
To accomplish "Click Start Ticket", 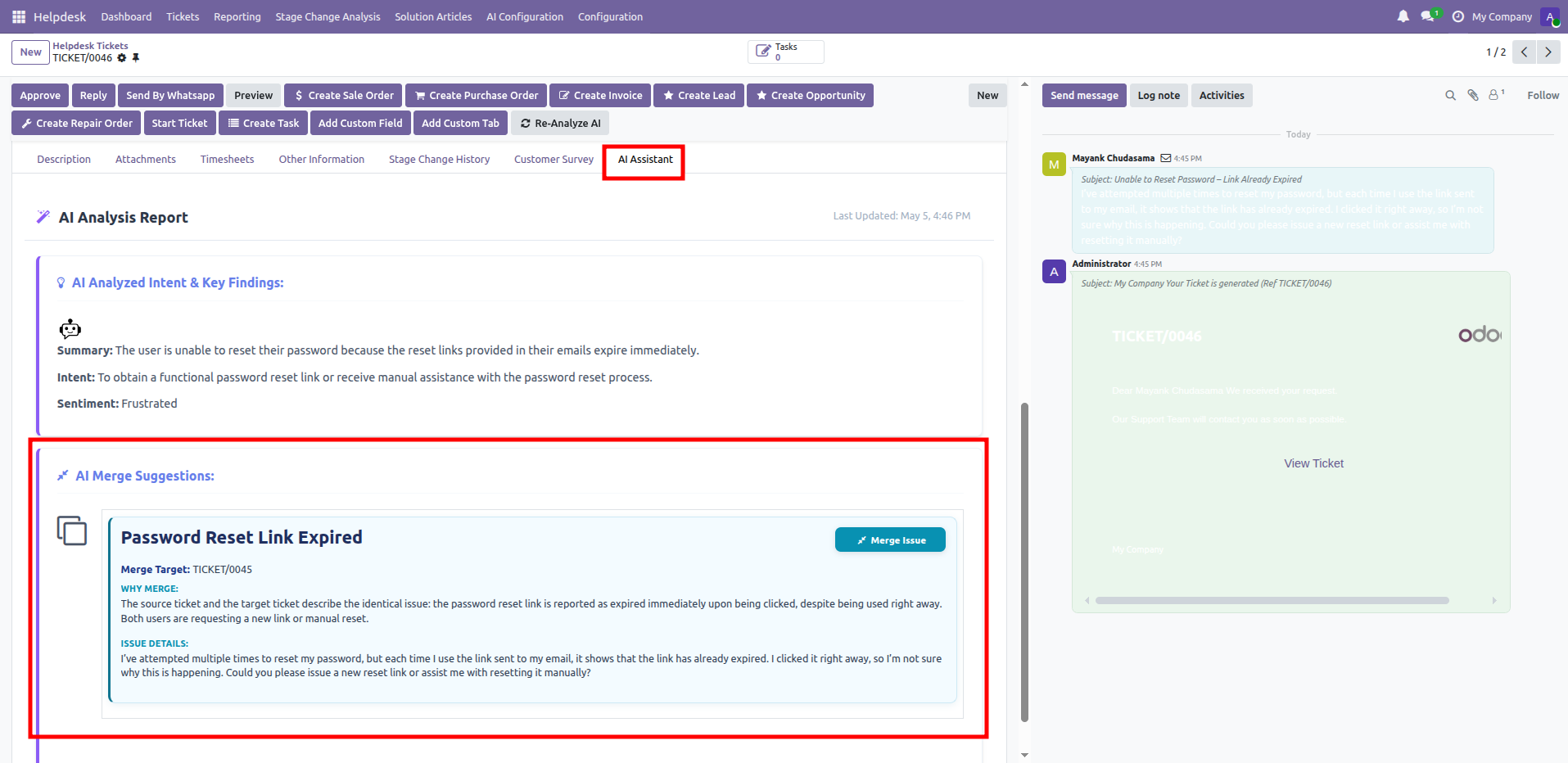I will pos(179,123).
